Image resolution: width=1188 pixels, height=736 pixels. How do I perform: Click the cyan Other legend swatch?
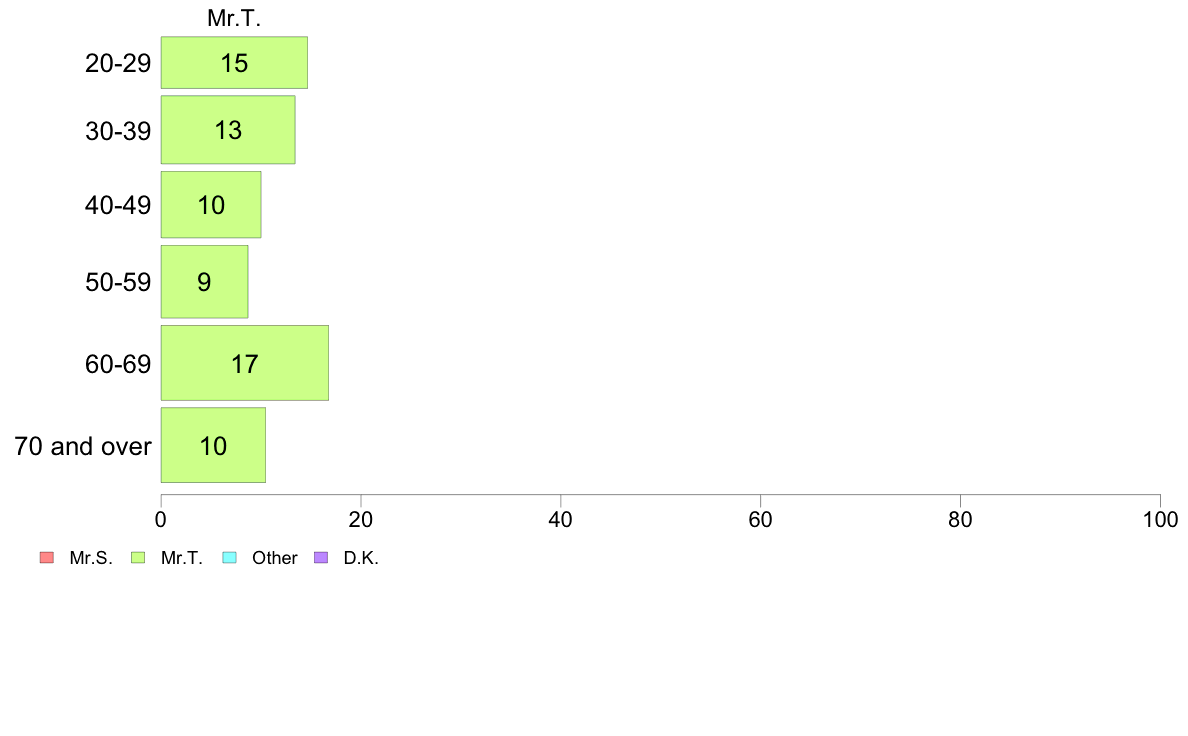[228, 558]
